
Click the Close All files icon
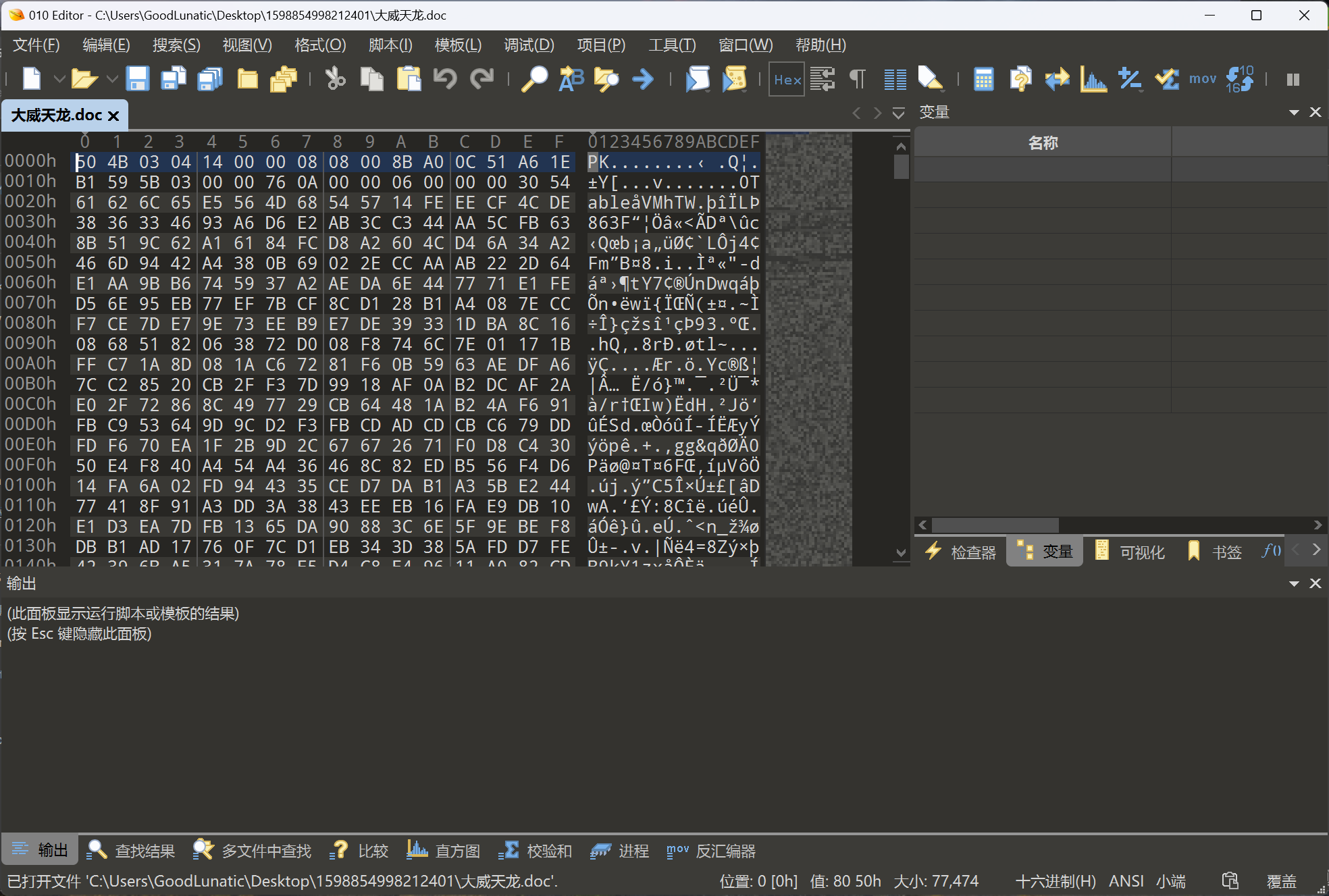284,79
